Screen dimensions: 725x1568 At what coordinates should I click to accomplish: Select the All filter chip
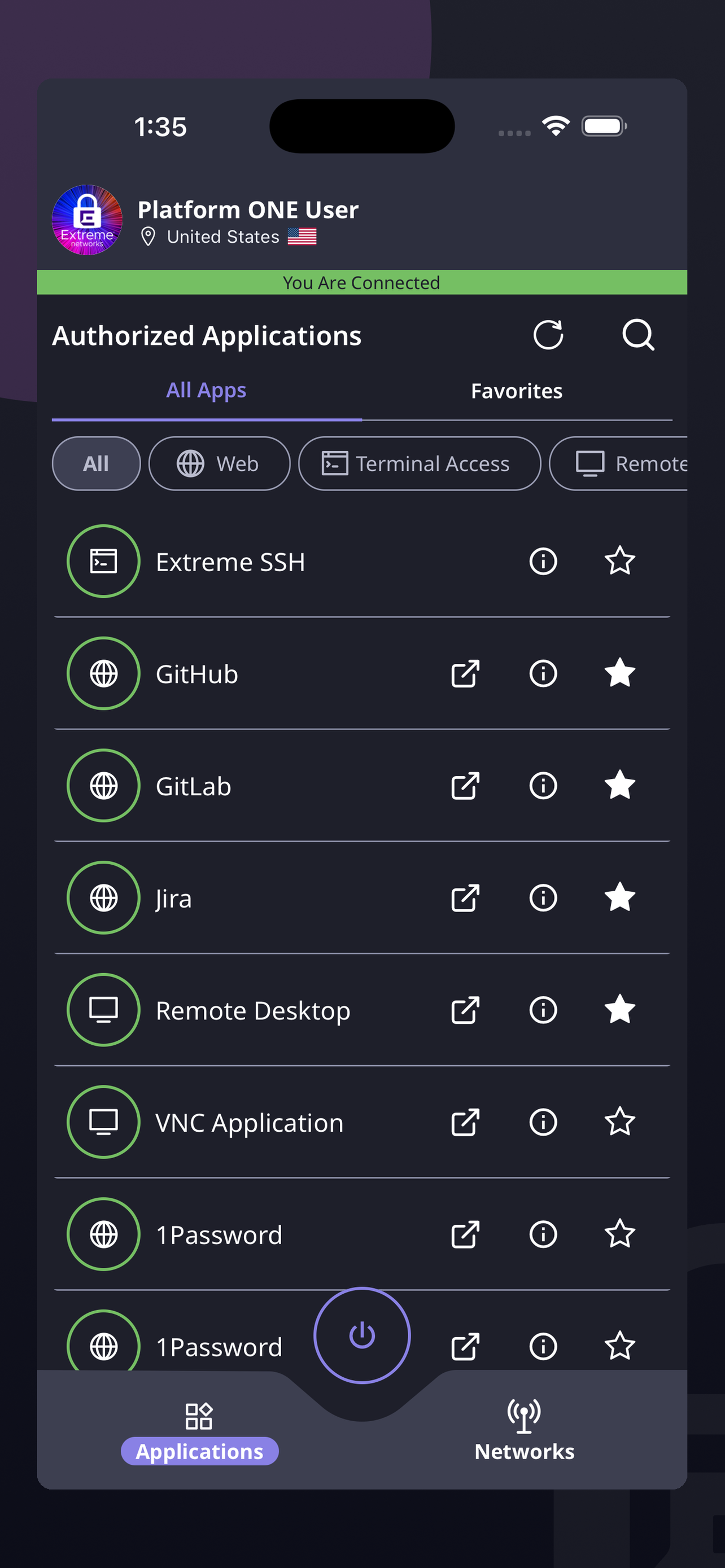(x=96, y=463)
